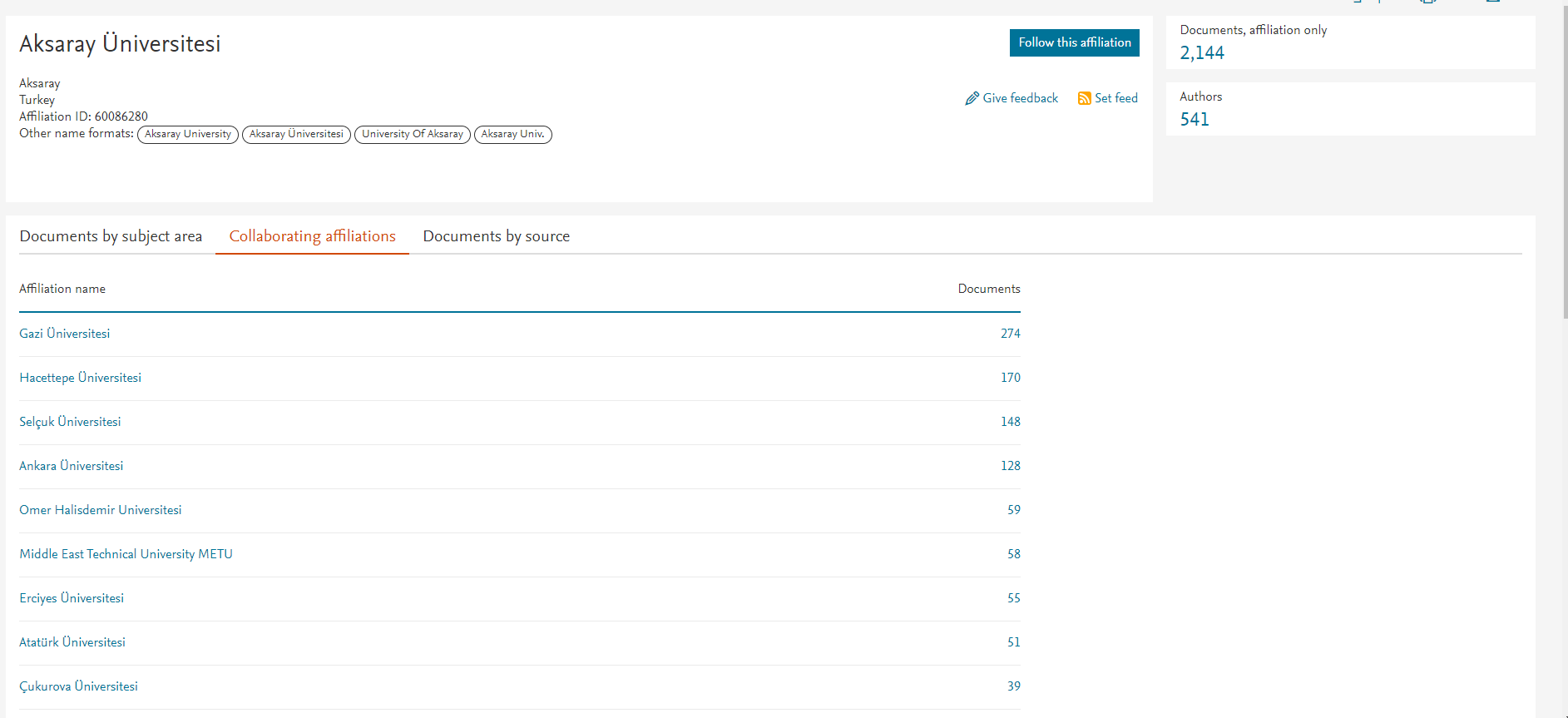Click the Selçuk Üniversitesi link
The width and height of the screenshot is (1568, 718).
pyautogui.click(x=70, y=422)
